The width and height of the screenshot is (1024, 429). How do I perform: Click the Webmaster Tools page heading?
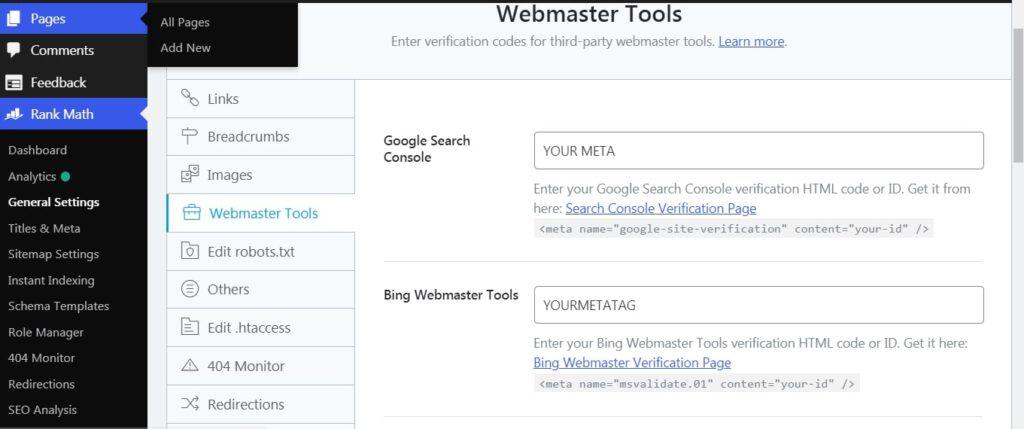[x=589, y=13]
